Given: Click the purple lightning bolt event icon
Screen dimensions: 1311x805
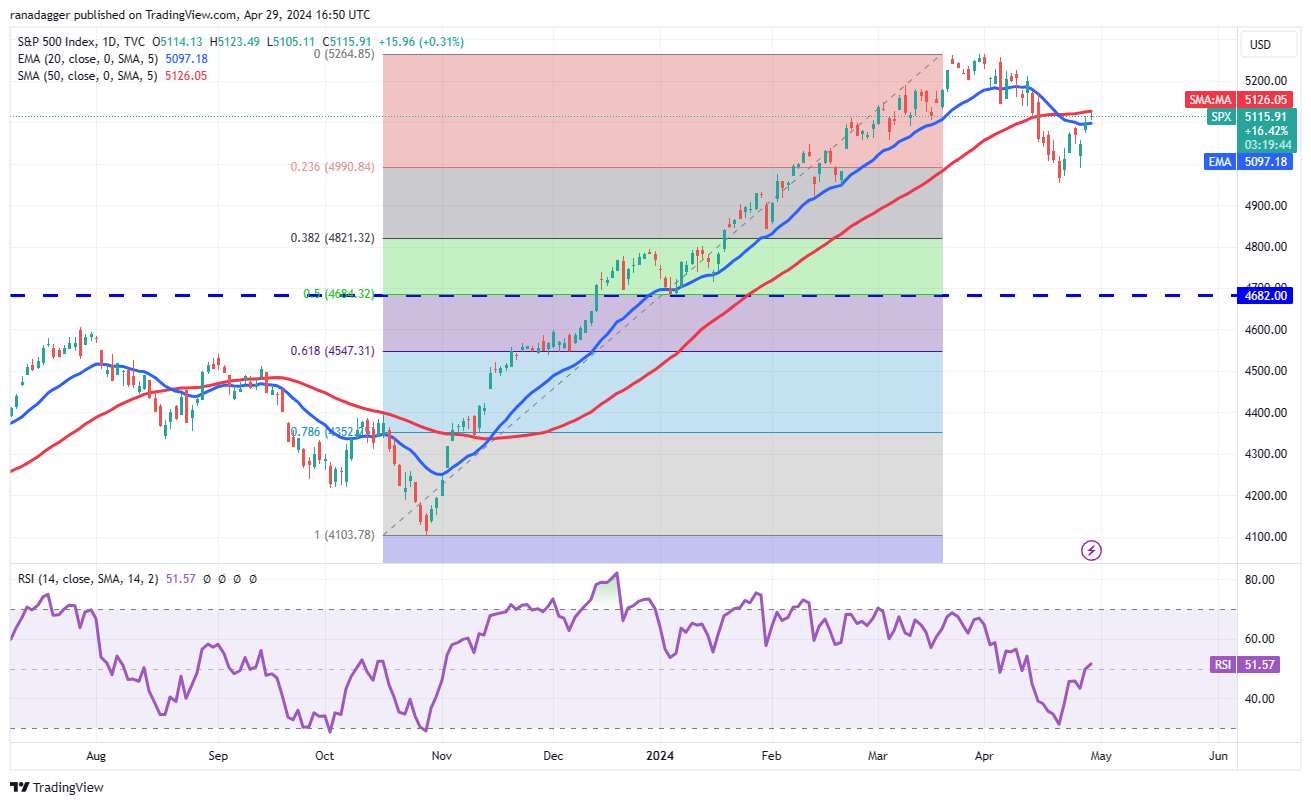Looking at the screenshot, I should (1092, 550).
